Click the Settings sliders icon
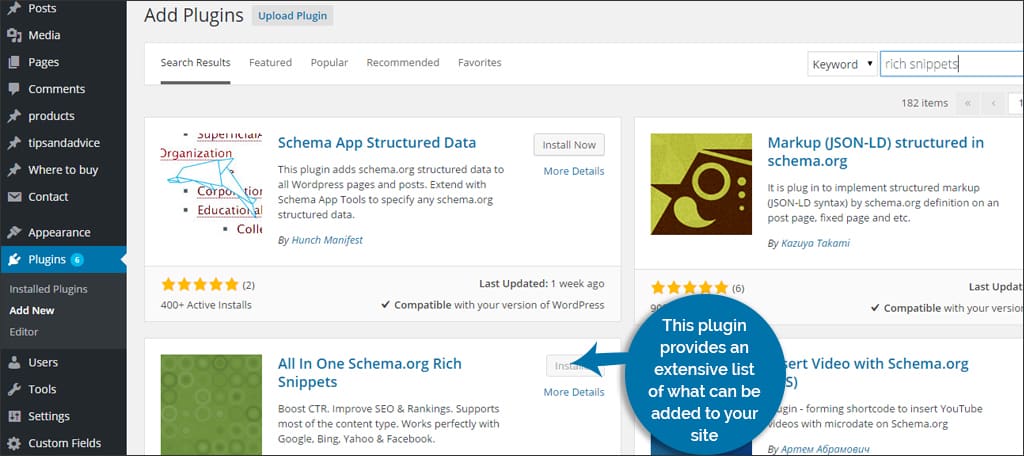 (14, 416)
